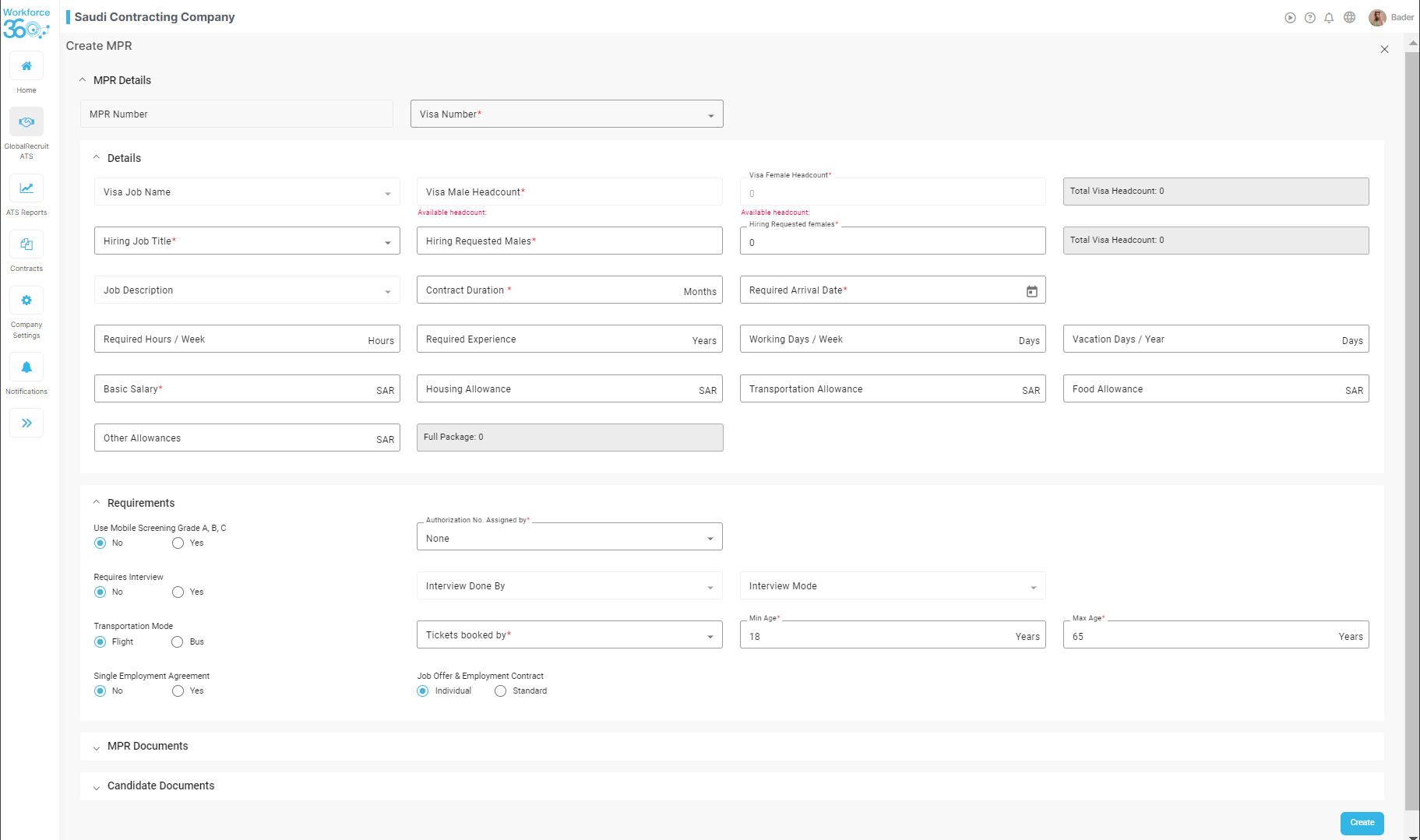Screen dimensions: 1420x840
Task: Click the globe language icon
Action: pos(1349,18)
